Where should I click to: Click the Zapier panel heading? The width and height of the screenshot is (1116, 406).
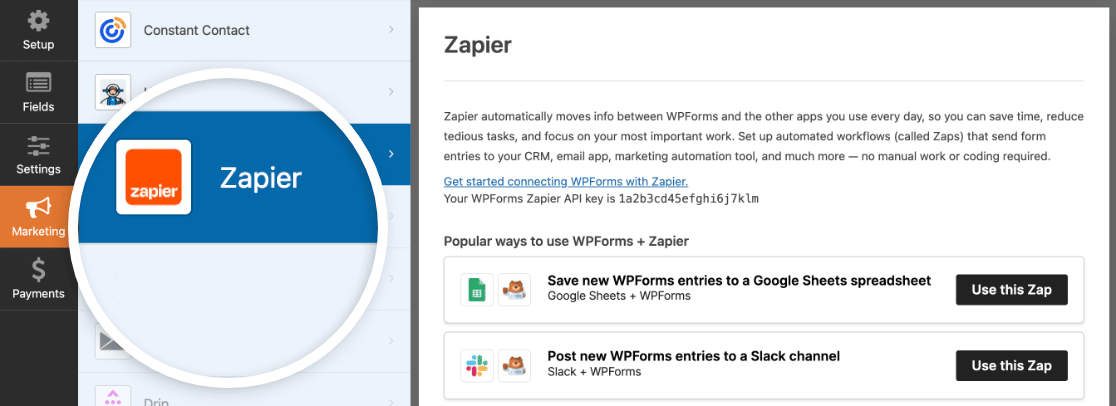click(478, 46)
